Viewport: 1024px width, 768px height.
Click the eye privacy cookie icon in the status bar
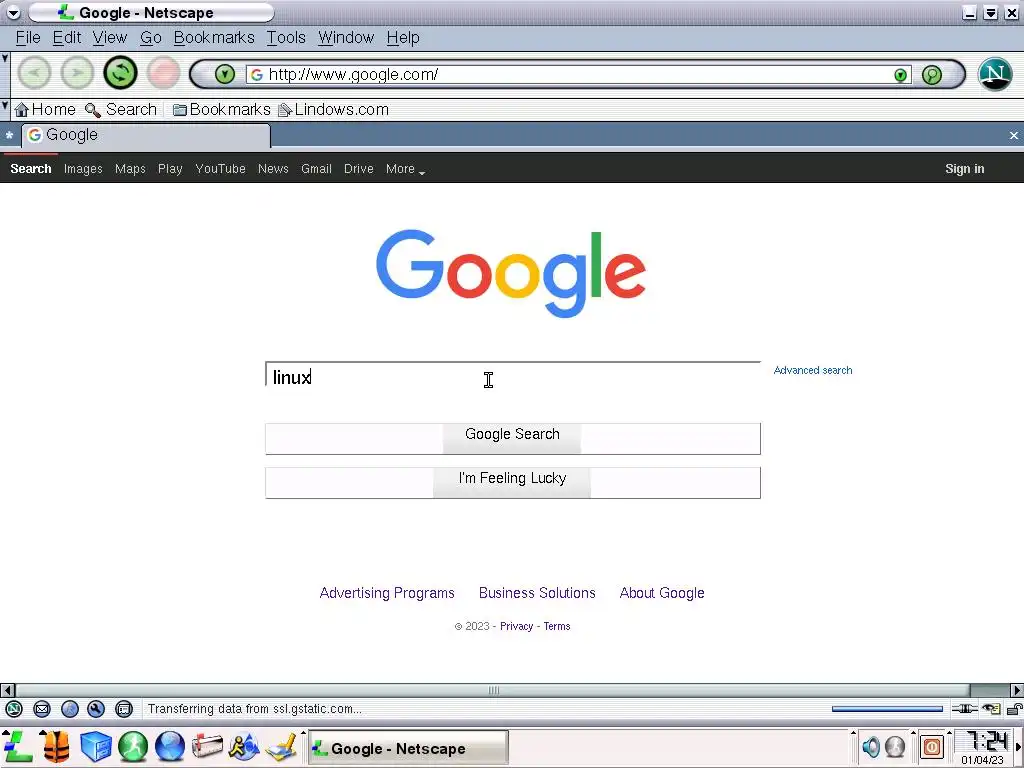pyautogui.click(x=991, y=709)
